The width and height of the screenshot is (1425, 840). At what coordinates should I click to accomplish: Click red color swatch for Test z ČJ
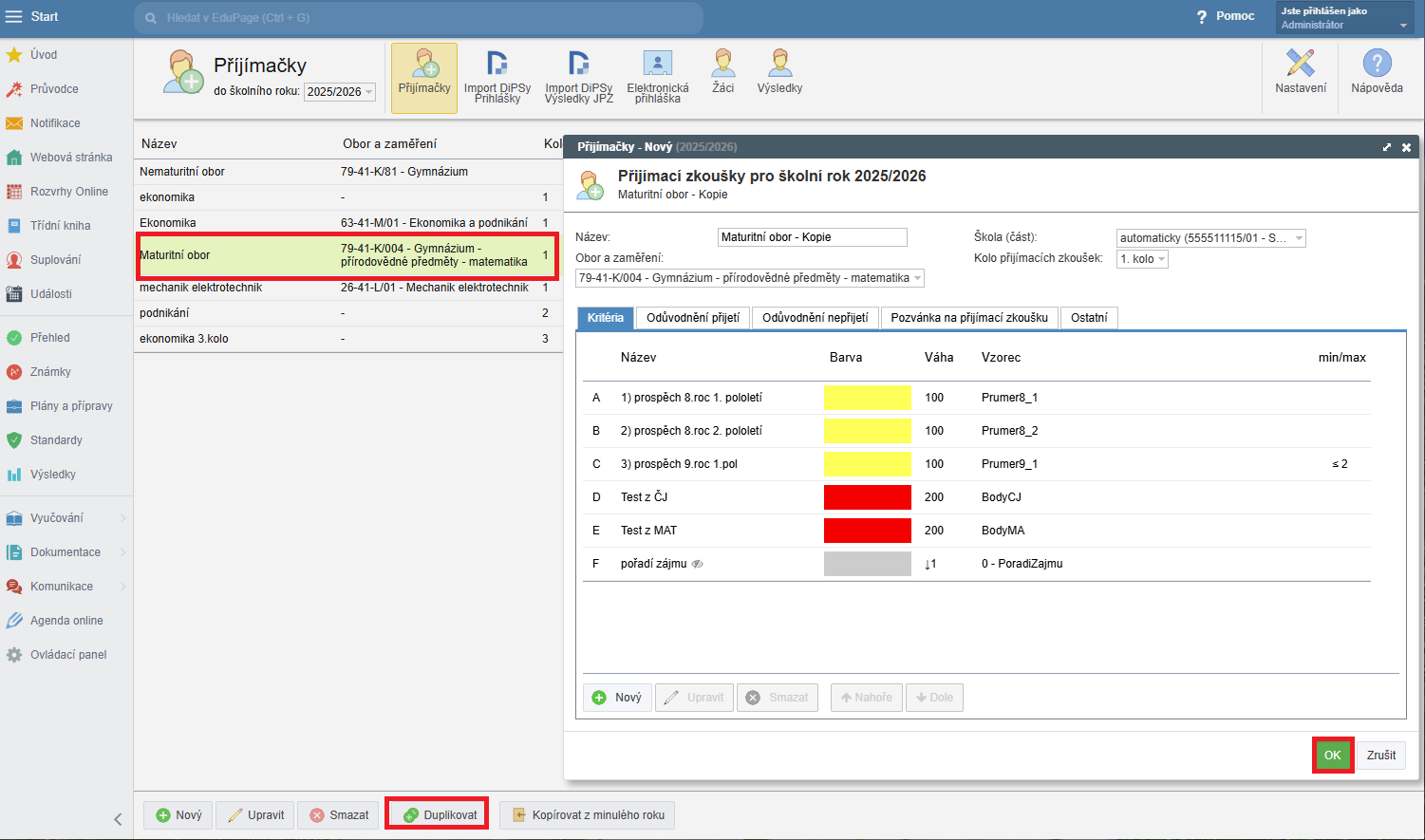(868, 497)
